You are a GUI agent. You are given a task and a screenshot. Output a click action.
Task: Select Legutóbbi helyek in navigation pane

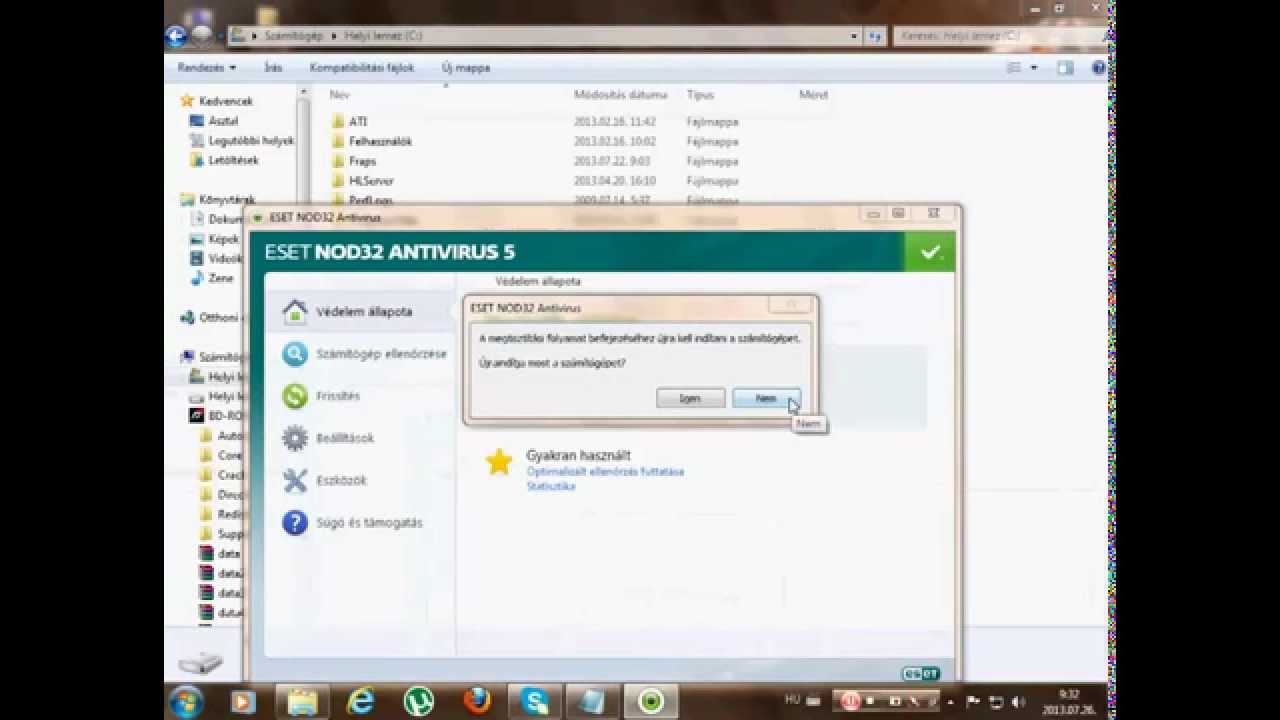coord(251,141)
